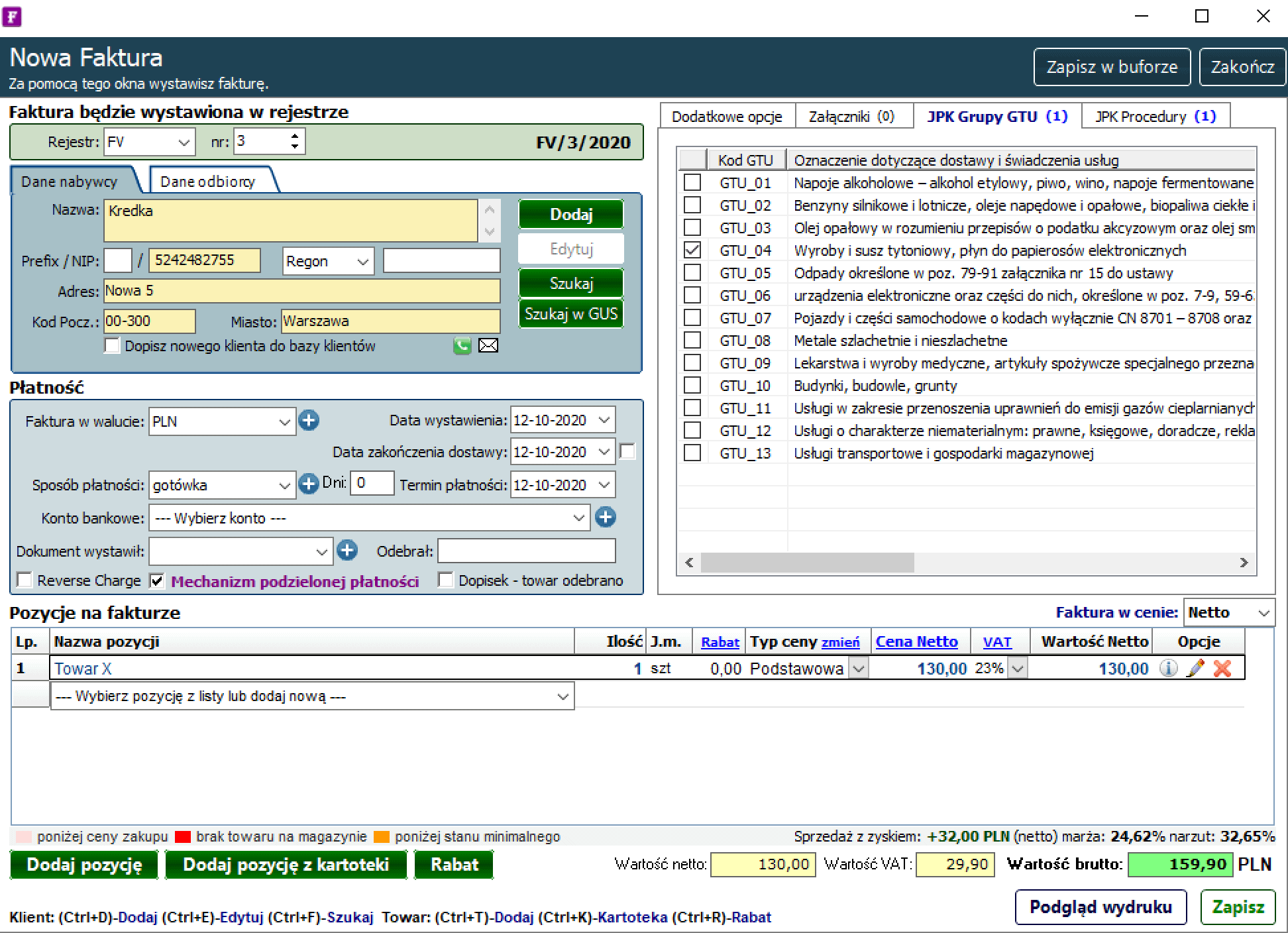Open the Dokument wystawił dropdown
Screen dimensions: 1288x933
pyautogui.click(x=322, y=551)
